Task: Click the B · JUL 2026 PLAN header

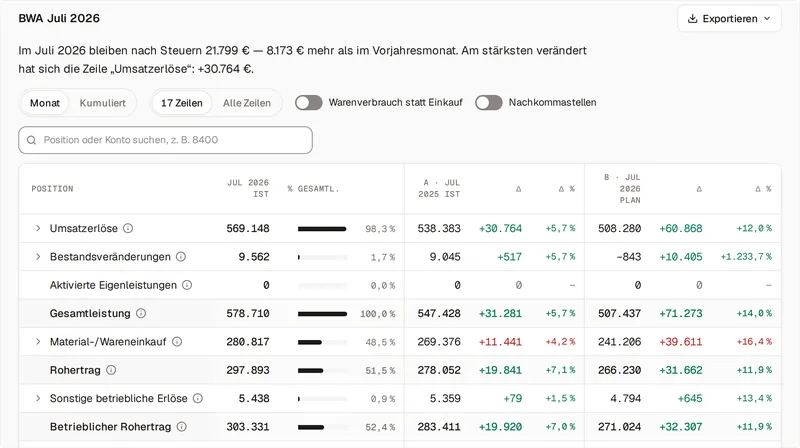Action: click(622, 189)
